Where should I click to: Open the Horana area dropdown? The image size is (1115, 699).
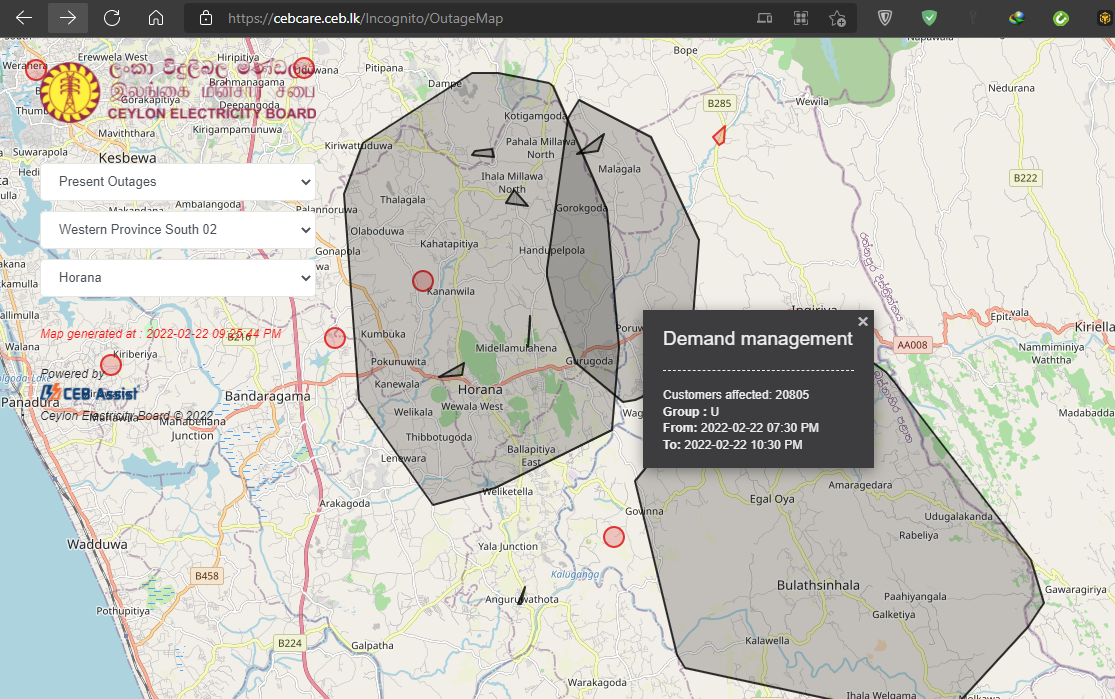point(178,278)
